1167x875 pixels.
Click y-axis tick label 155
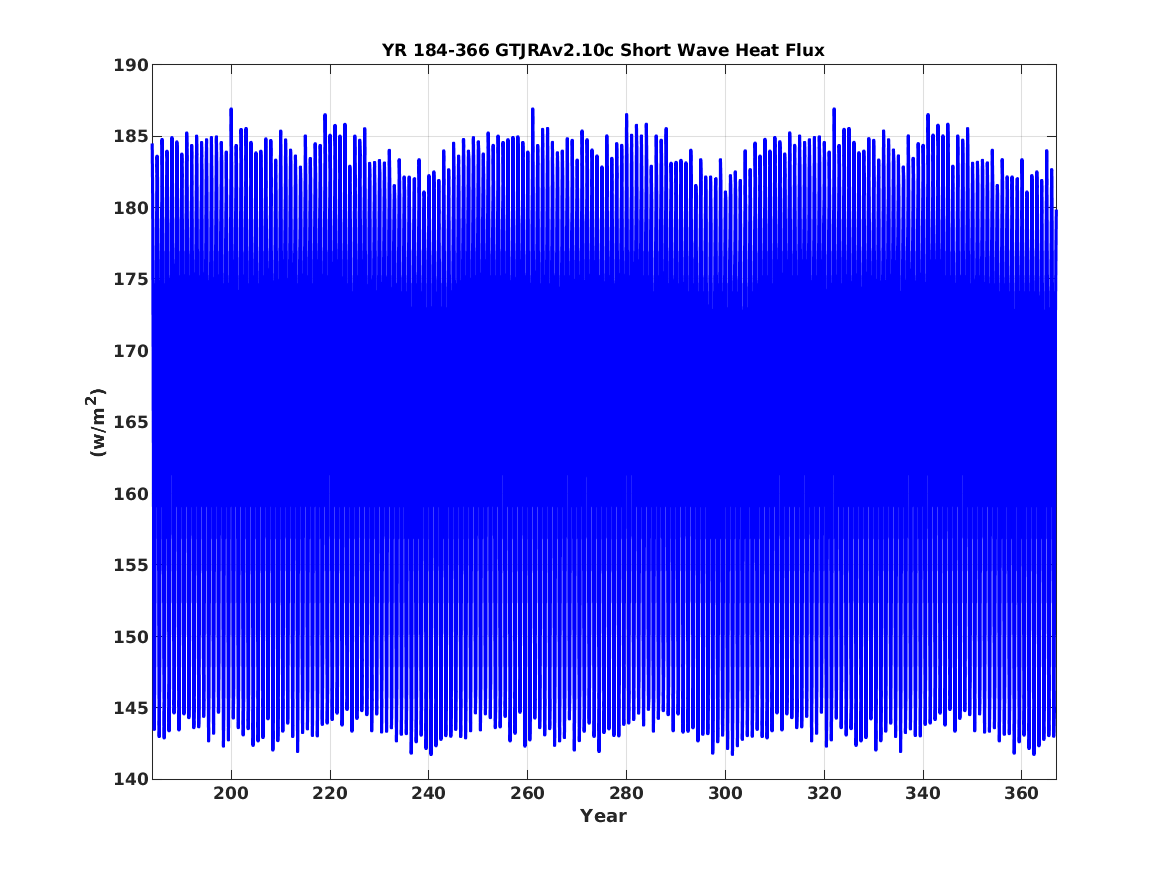point(130,565)
